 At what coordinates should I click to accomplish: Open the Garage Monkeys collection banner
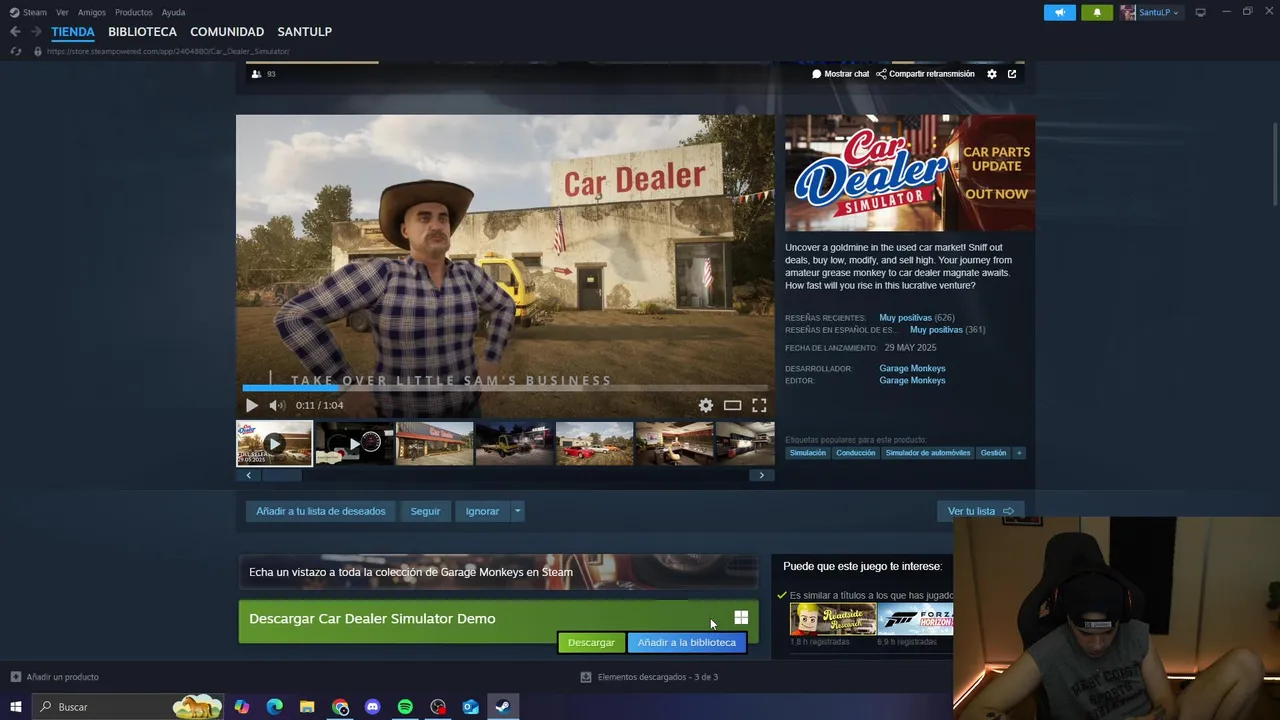click(498, 572)
